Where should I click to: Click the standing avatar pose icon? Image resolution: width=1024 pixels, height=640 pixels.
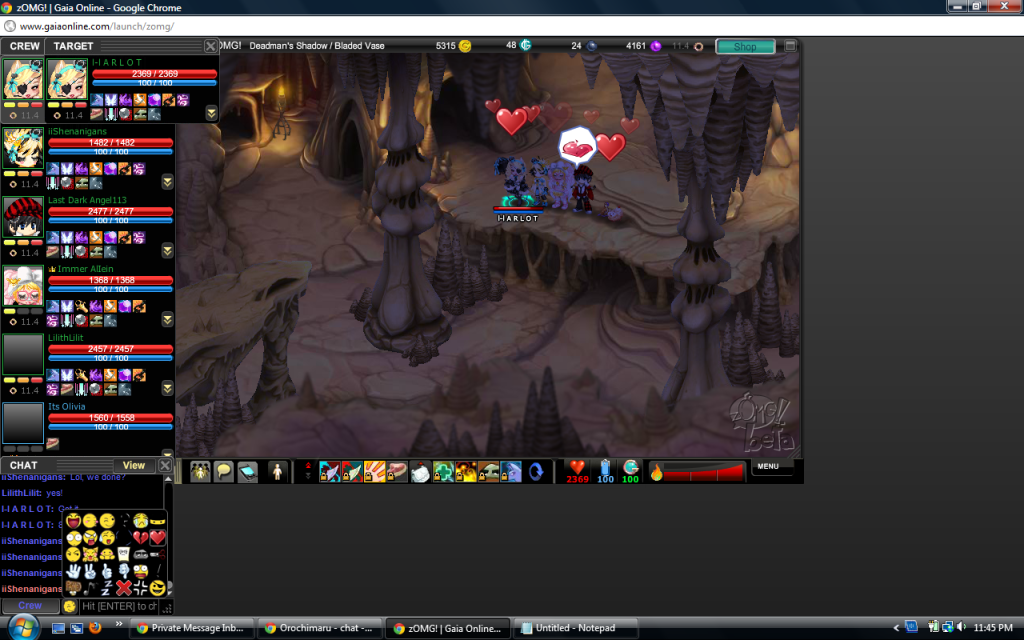(x=277, y=472)
